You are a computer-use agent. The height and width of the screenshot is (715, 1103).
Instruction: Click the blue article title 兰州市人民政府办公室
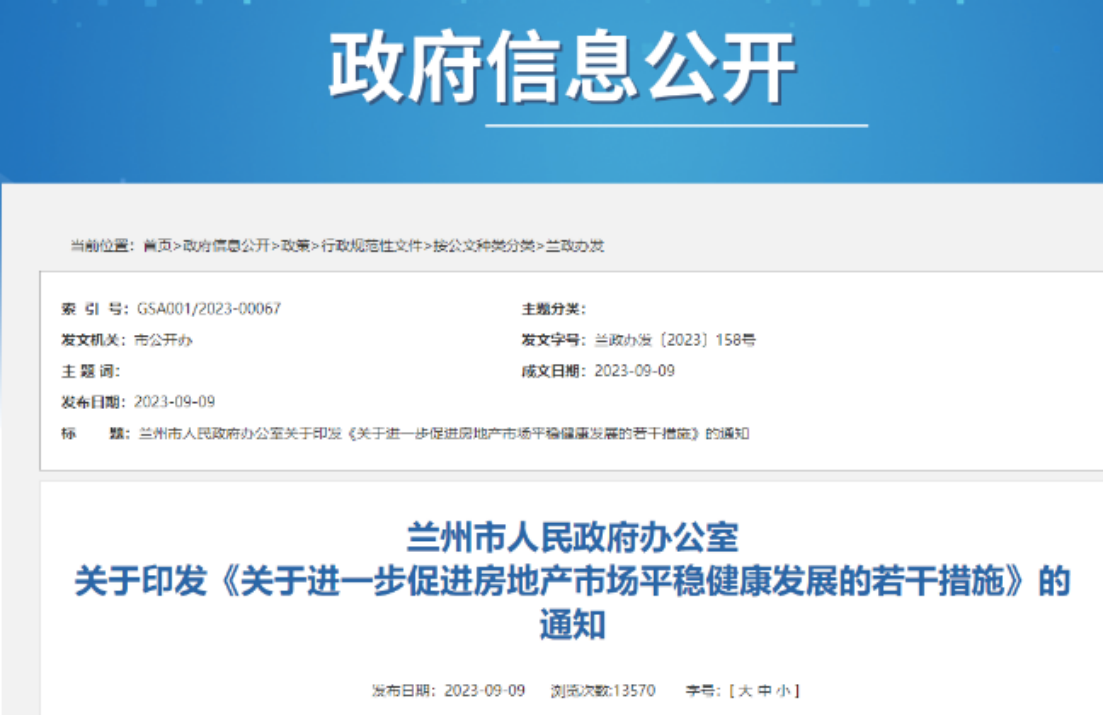(572, 538)
